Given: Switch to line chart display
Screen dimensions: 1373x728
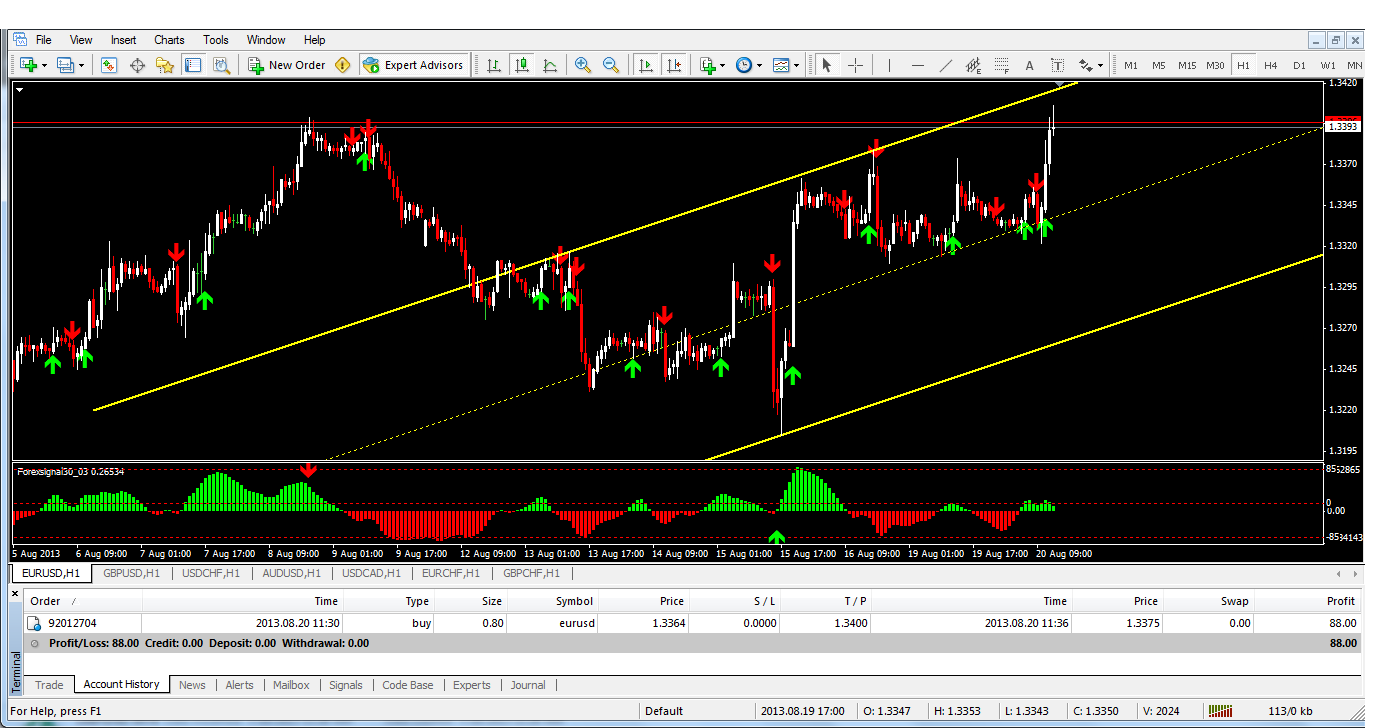Looking at the screenshot, I should click(550, 65).
